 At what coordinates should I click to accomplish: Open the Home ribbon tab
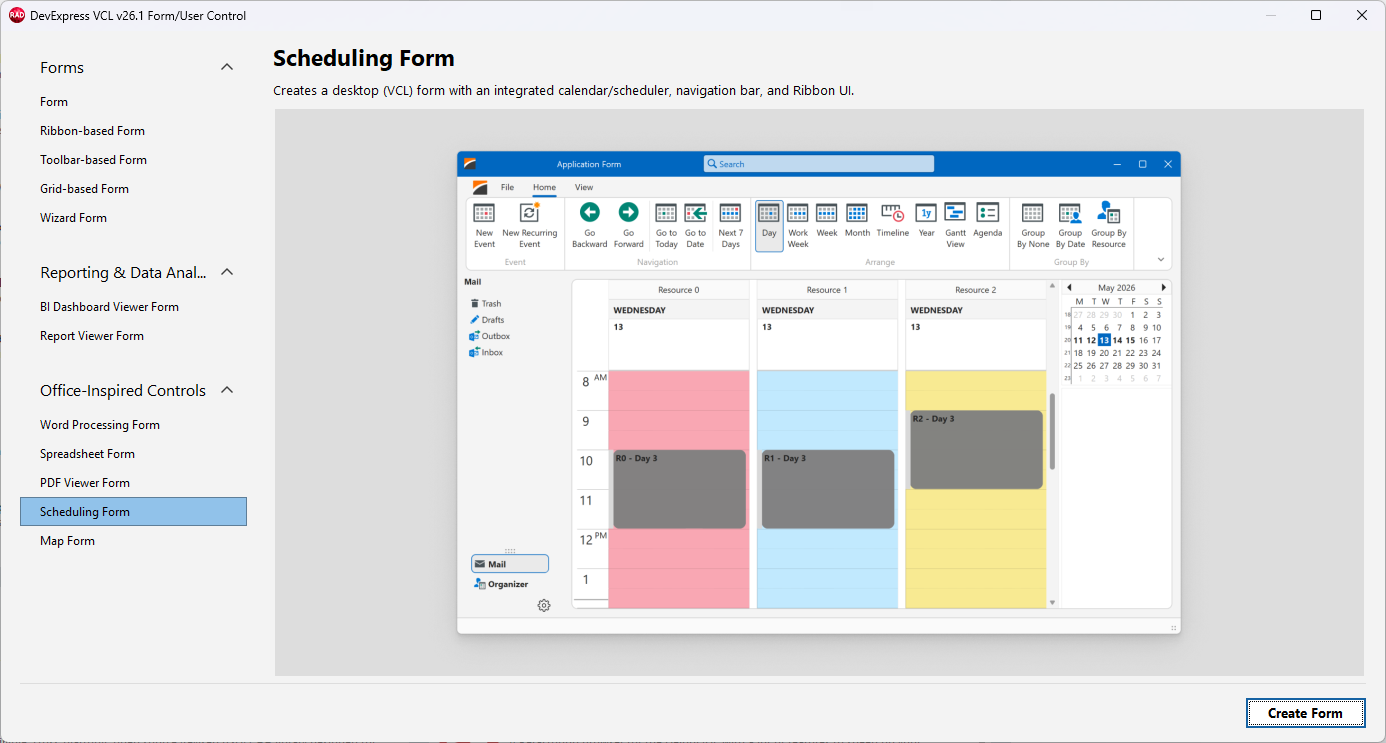544,187
